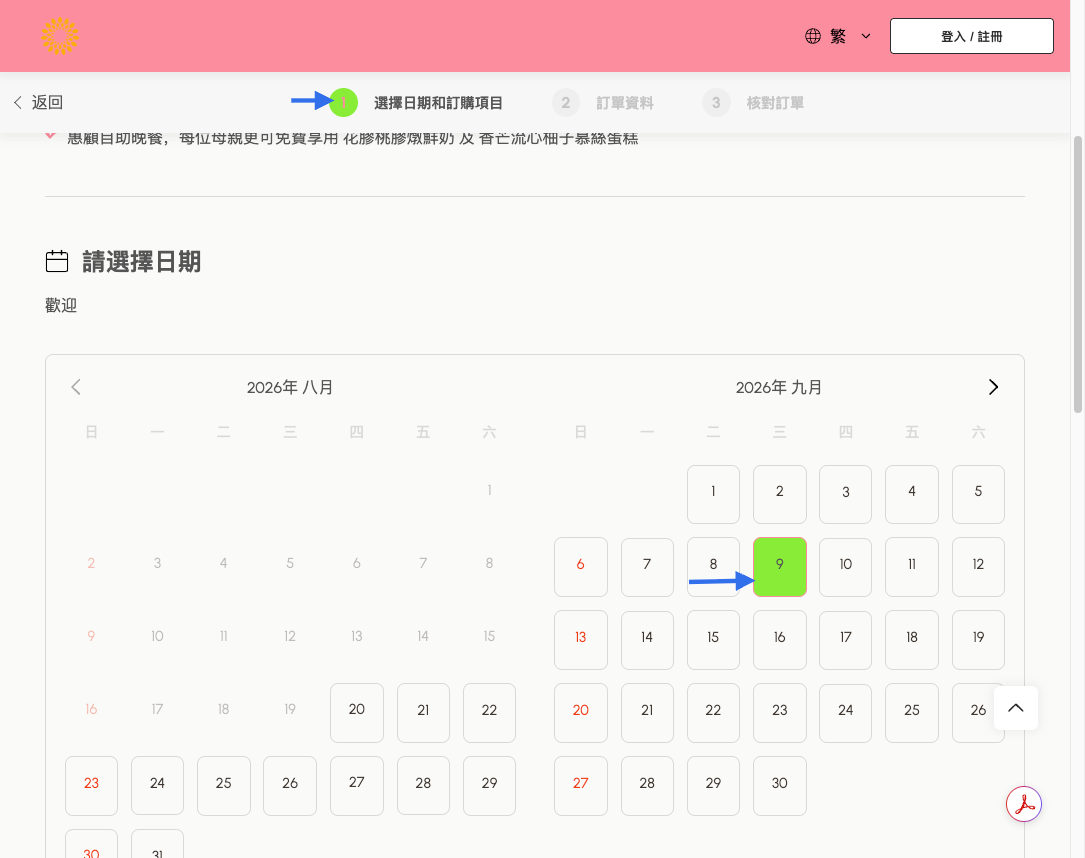The width and height of the screenshot is (1085, 858).
Task: Select Sunday September 27
Action: click(581, 786)
